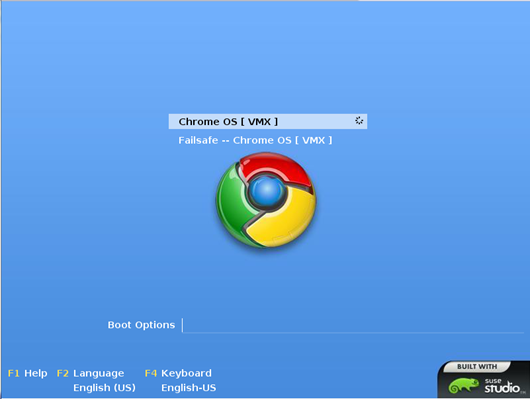Click the English-US keyboard value

(x=189, y=388)
